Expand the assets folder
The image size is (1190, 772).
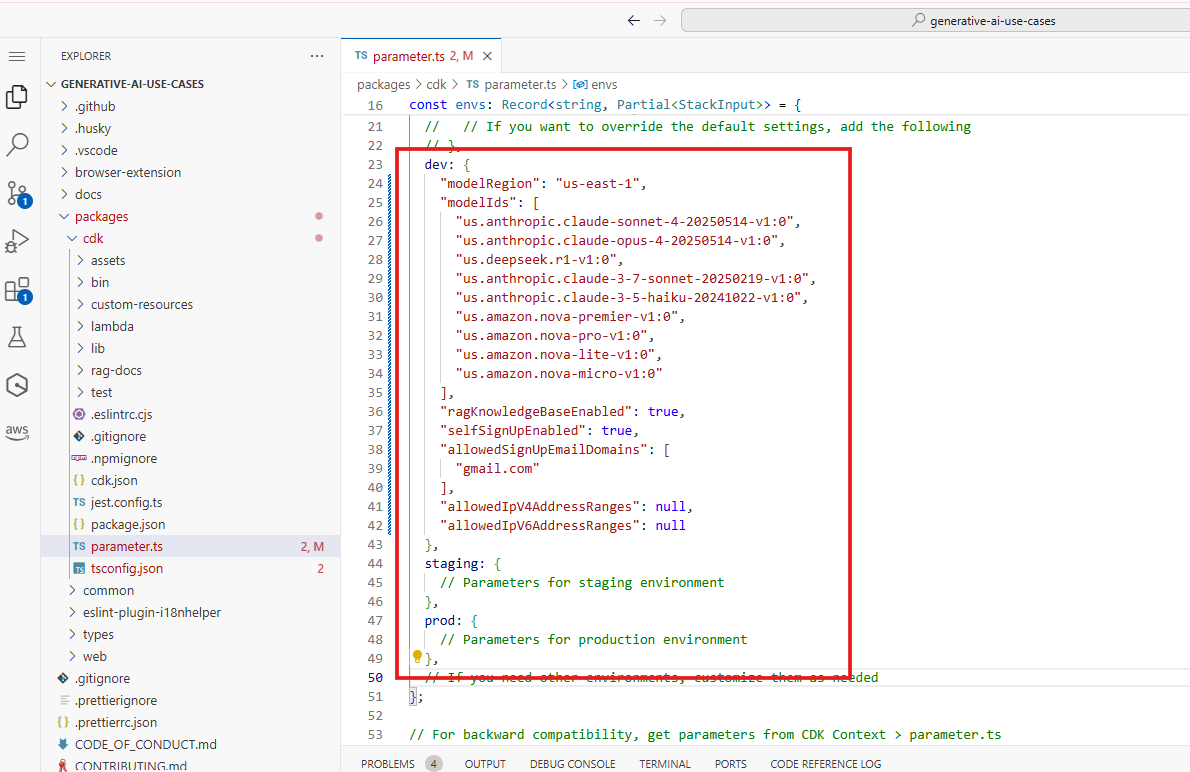pos(190,260)
